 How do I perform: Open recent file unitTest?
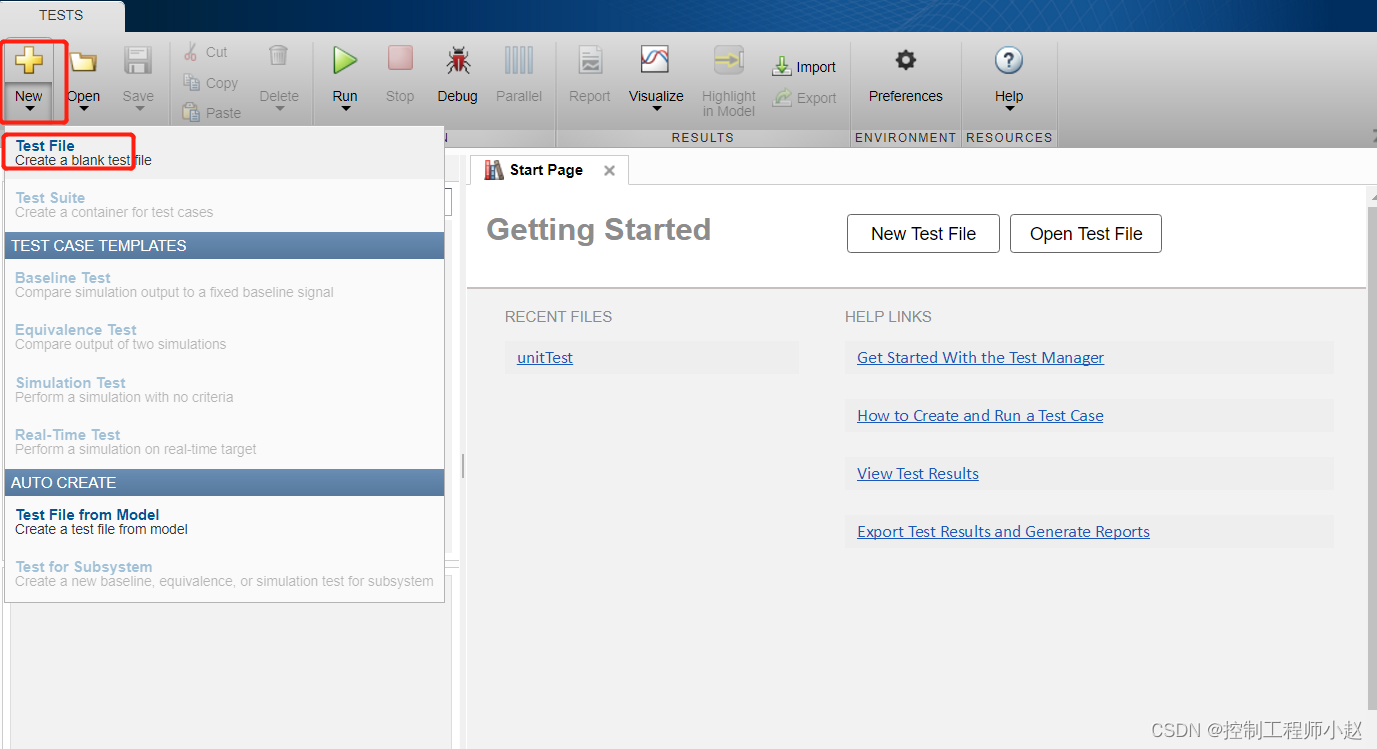click(545, 358)
